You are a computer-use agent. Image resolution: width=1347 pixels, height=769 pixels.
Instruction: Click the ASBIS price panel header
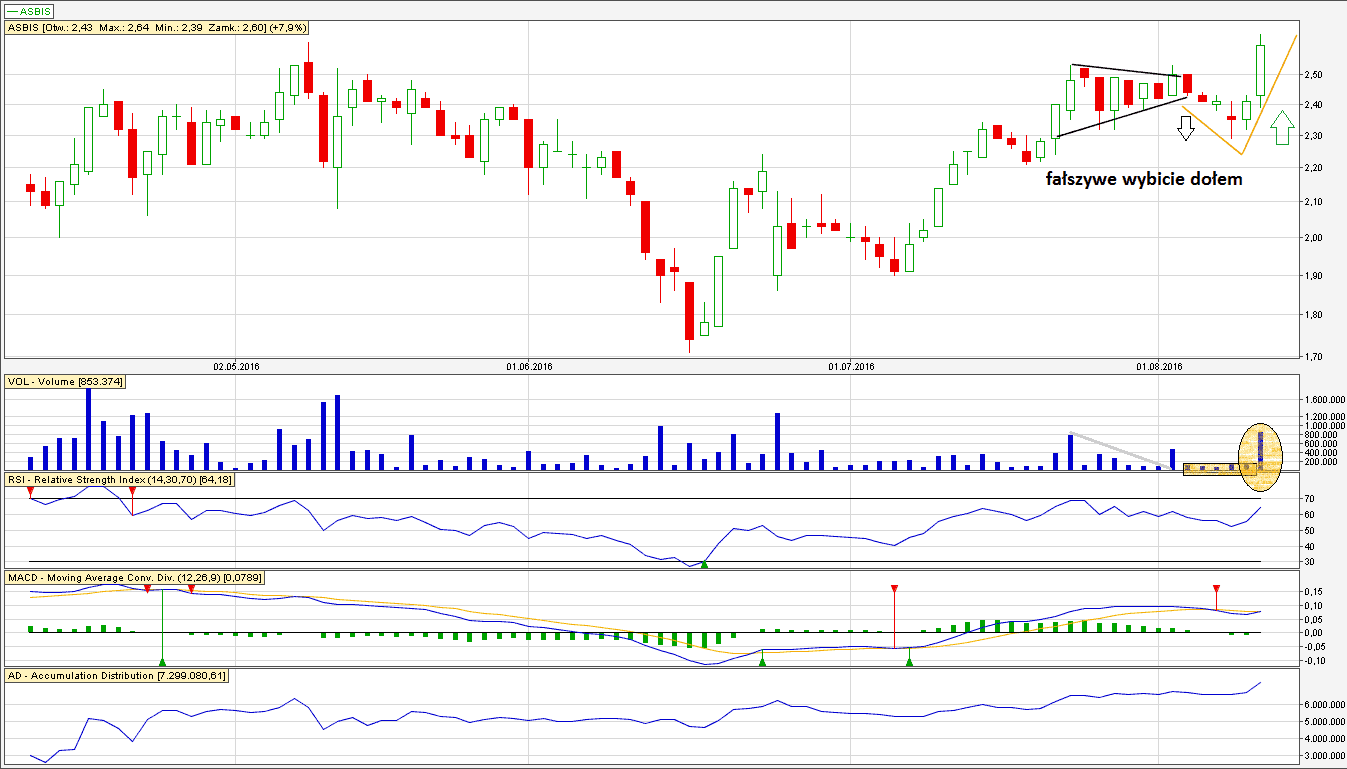(137, 29)
